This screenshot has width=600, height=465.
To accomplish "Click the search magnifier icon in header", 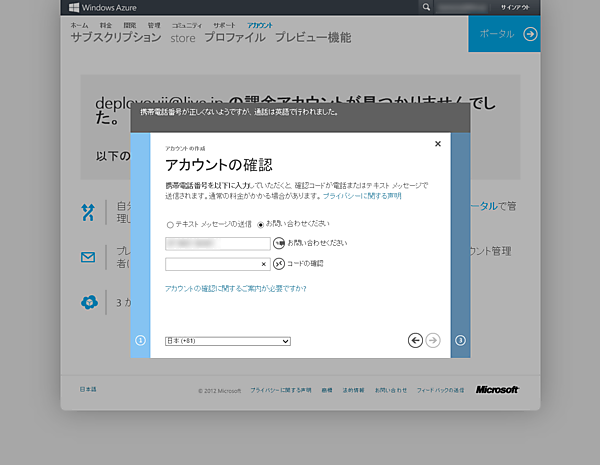I will 427,7.
